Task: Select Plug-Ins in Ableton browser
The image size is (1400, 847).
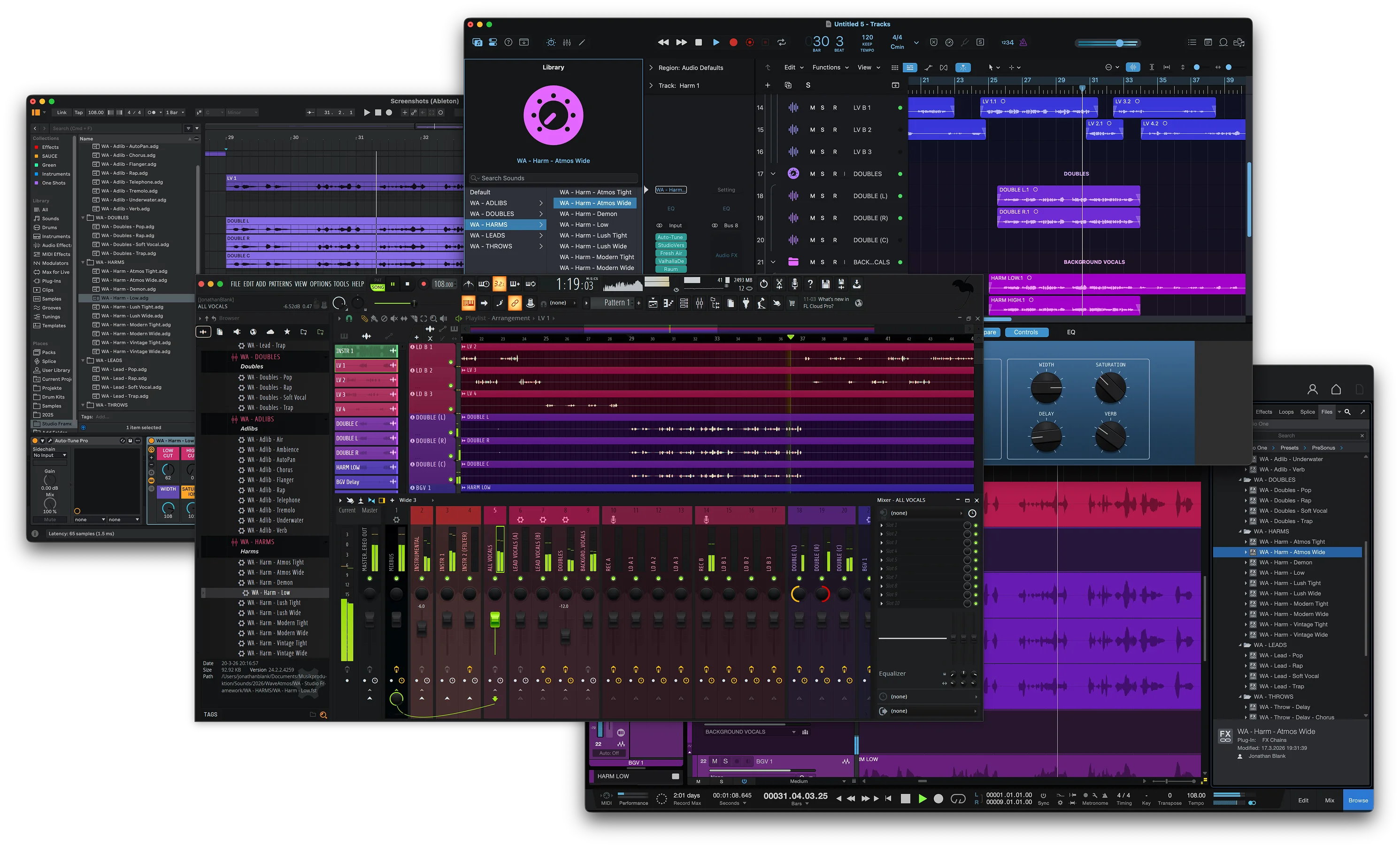Action: (x=51, y=281)
